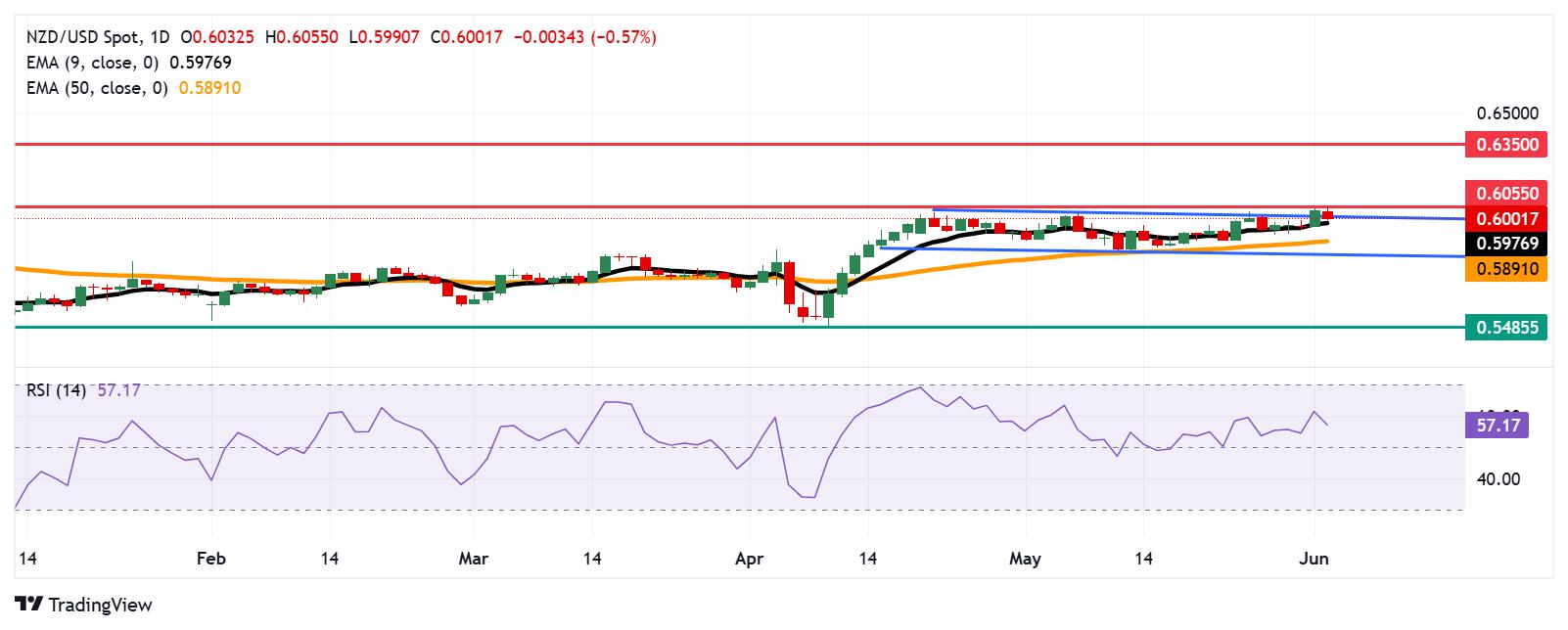Click the purple 57.17 RSI value tag
Screen dimensions: 1568x630
pos(1497,426)
